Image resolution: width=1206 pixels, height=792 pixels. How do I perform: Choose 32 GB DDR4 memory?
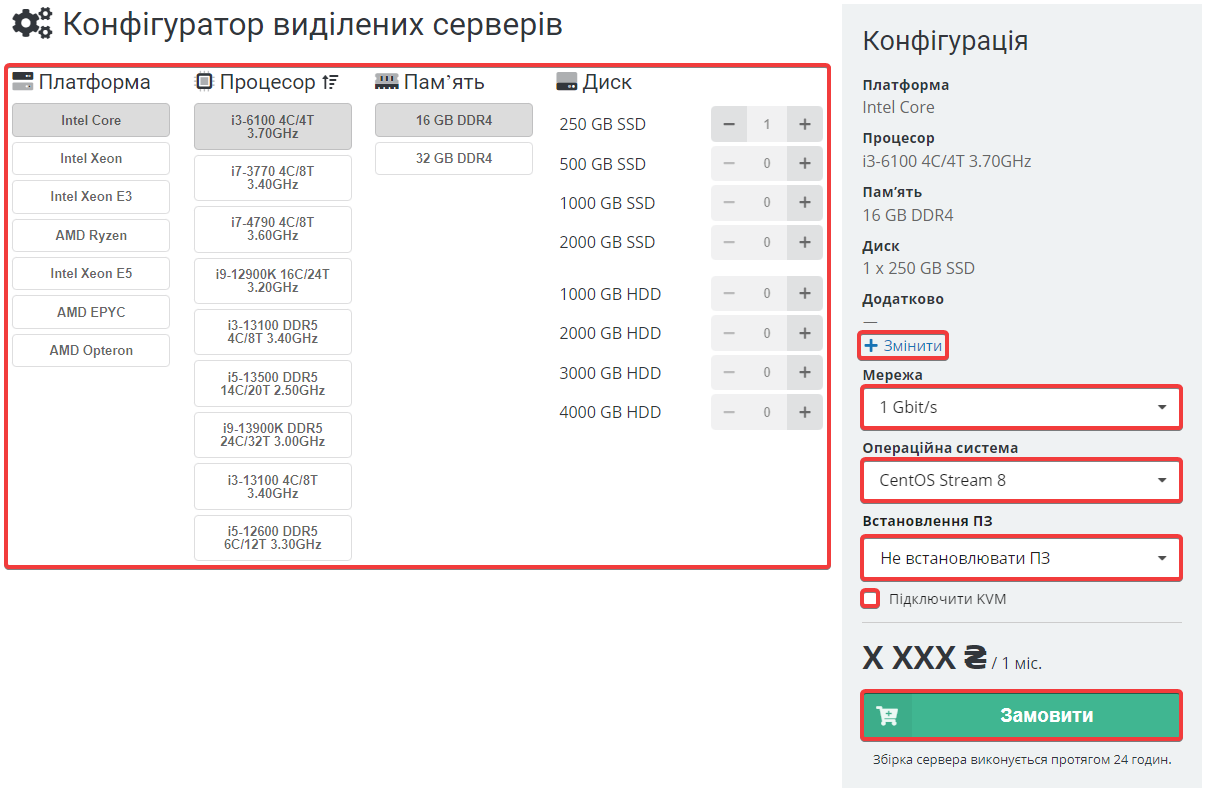click(x=454, y=159)
